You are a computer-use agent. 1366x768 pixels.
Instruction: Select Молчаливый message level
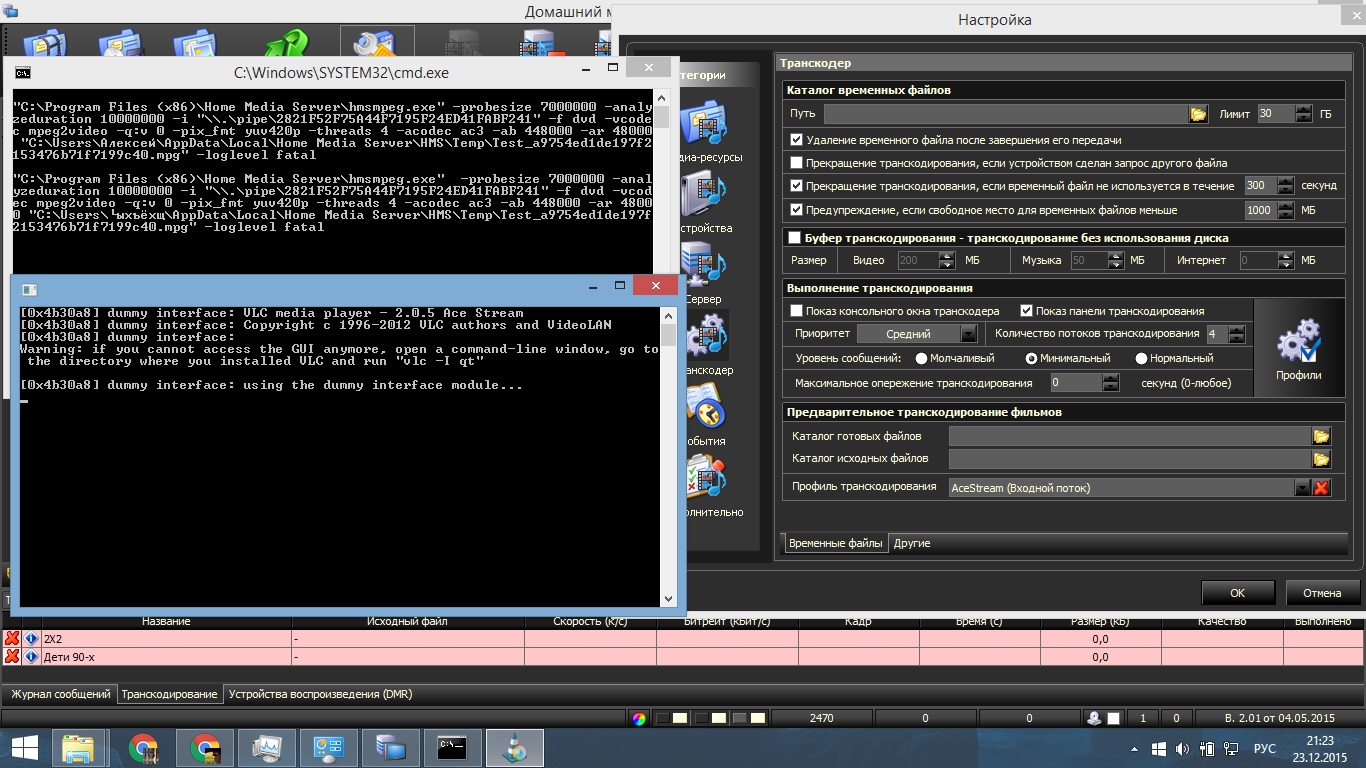click(921, 358)
